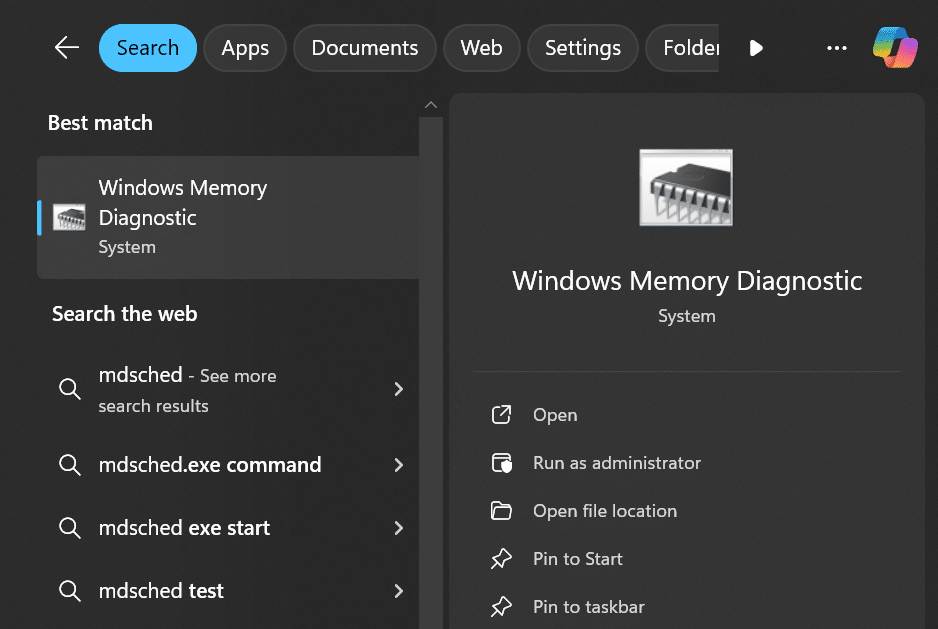Switch to the Web filter tab
Image resolution: width=938 pixels, height=629 pixels.
(482, 48)
